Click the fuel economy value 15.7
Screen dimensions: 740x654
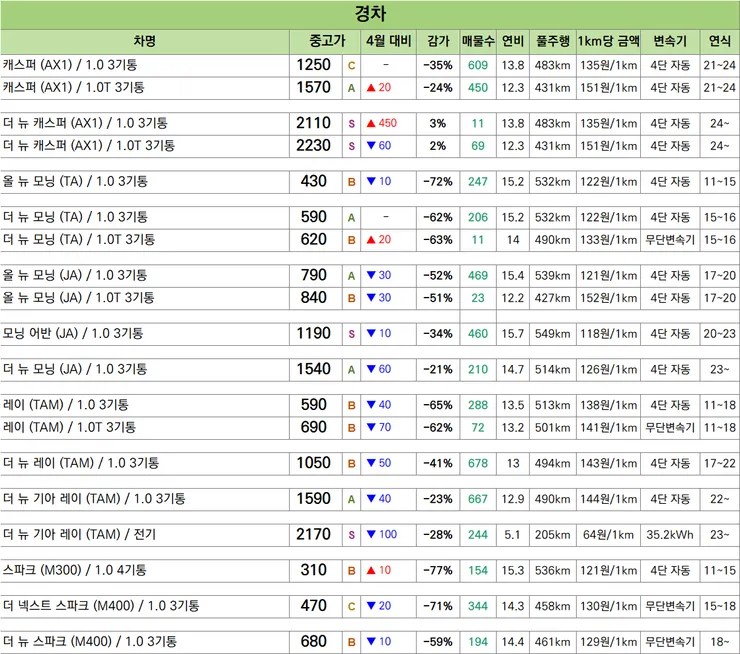click(513, 334)
